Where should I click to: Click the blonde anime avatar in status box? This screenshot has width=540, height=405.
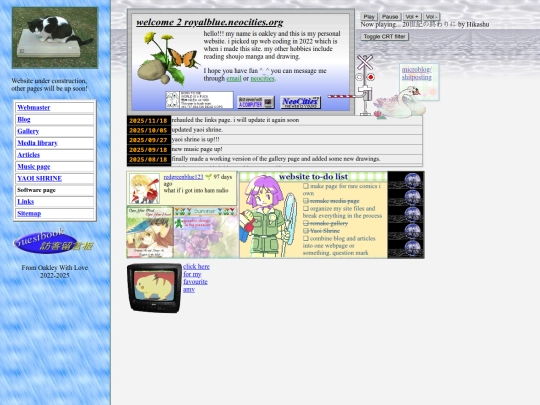coord(144,188)
